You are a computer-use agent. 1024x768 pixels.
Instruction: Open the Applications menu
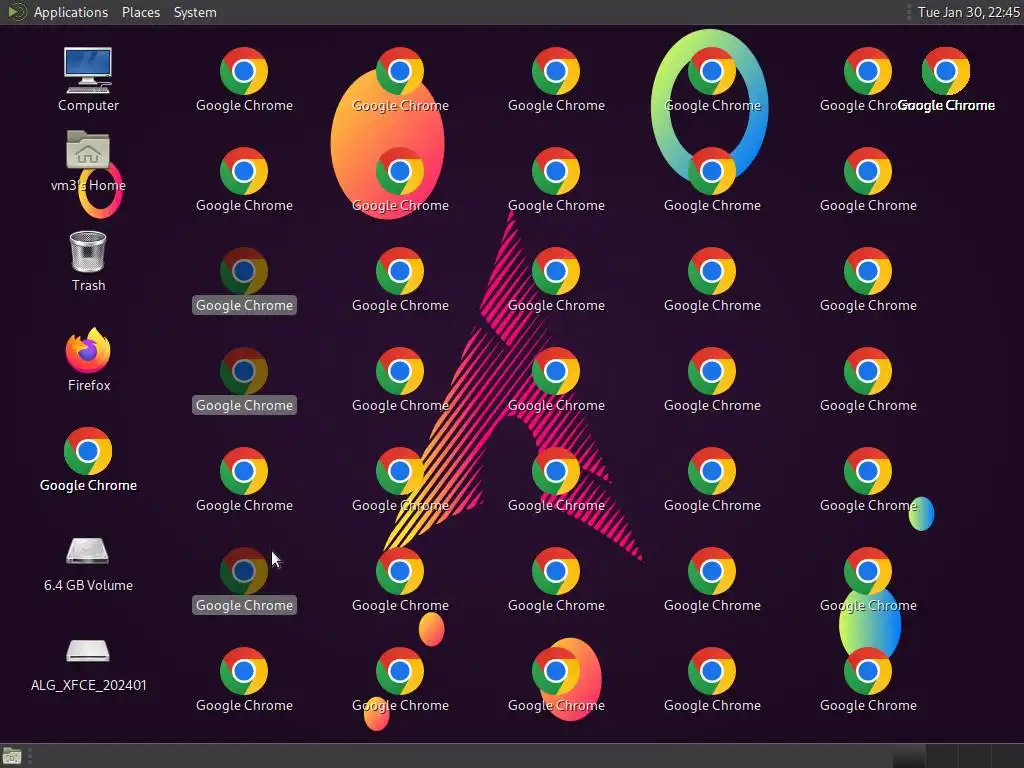71,12
